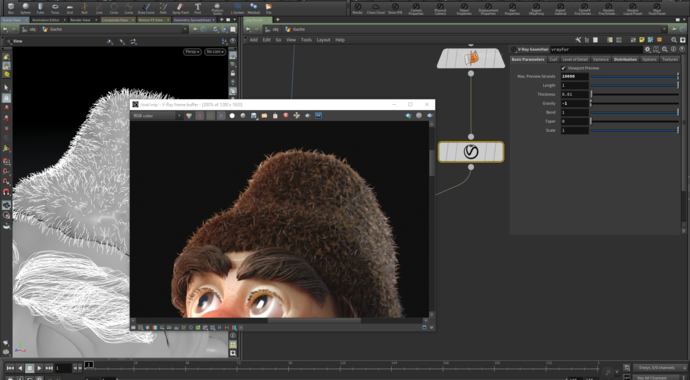690x380 pixels.
Task: Switch to the Textures parameters tab
Action: tap(670, 59)
